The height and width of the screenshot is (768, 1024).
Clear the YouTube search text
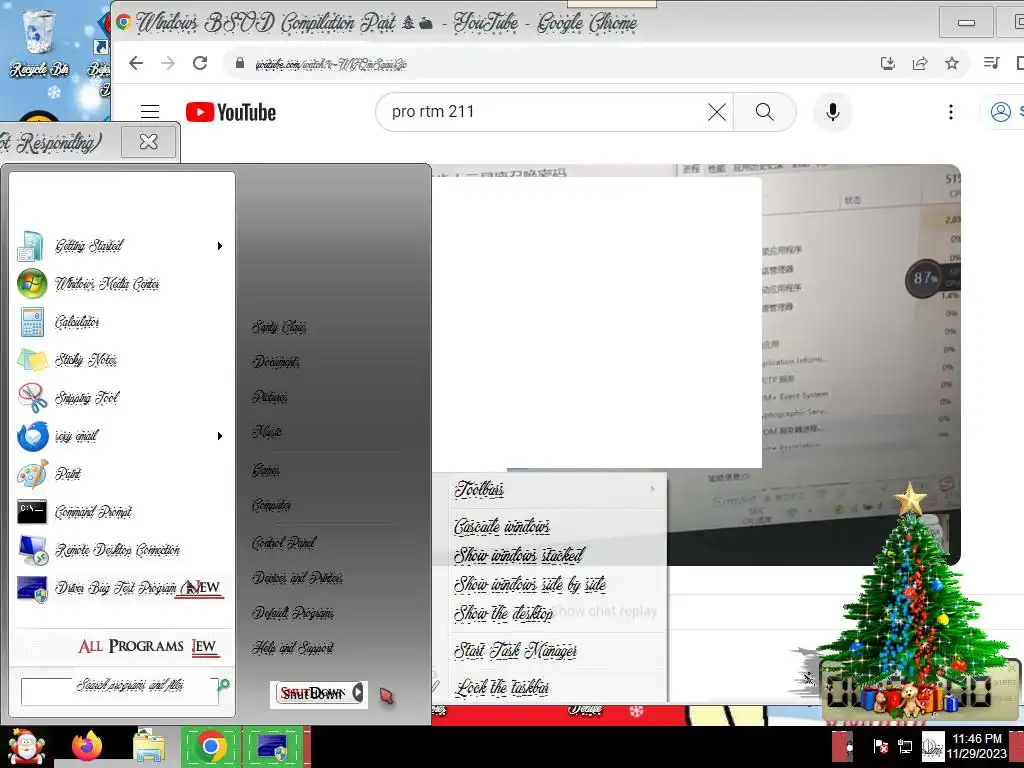tap(716, 112)
